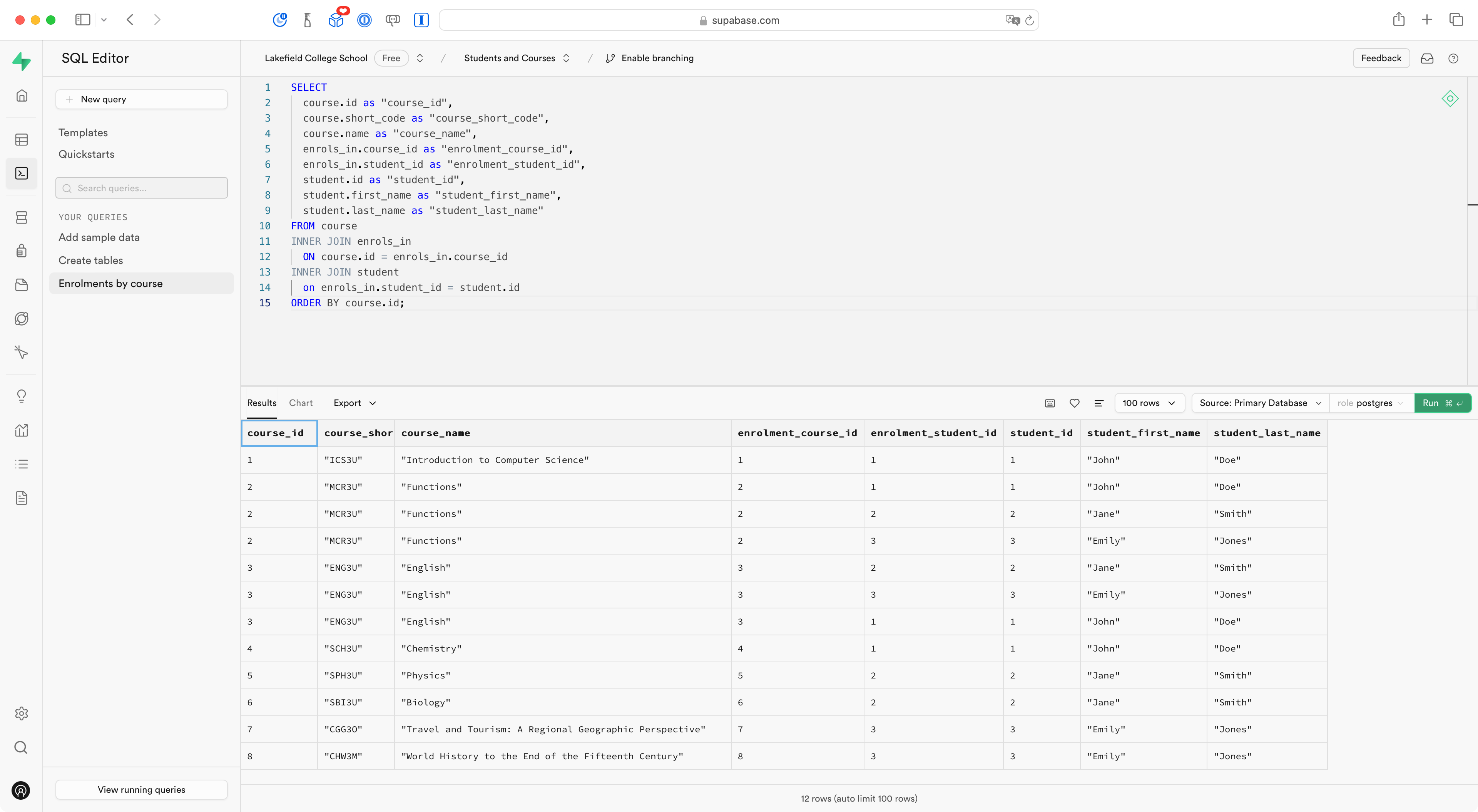
Task: Open the Table Editor sidebar icon
Action: tap(21, 139)
